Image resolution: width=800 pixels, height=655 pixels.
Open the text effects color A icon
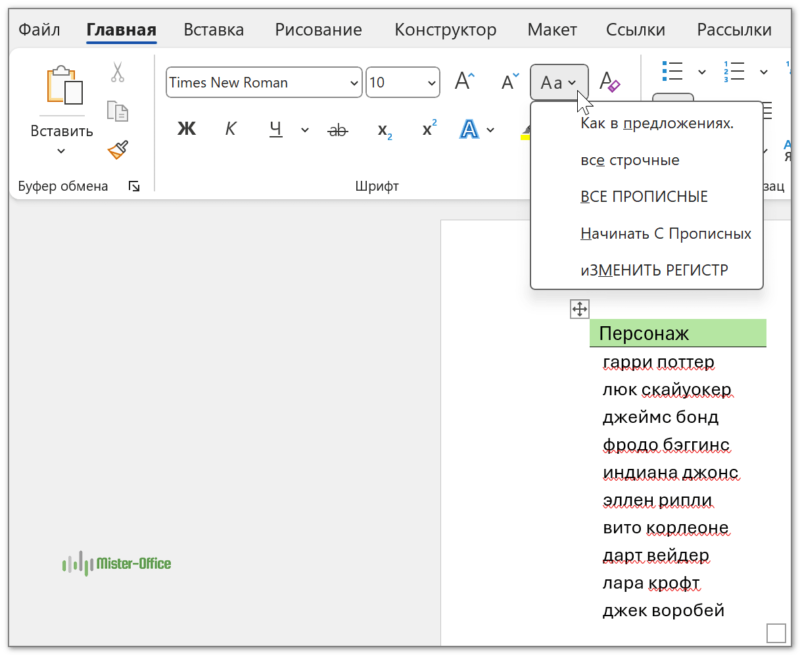[469, 130]
